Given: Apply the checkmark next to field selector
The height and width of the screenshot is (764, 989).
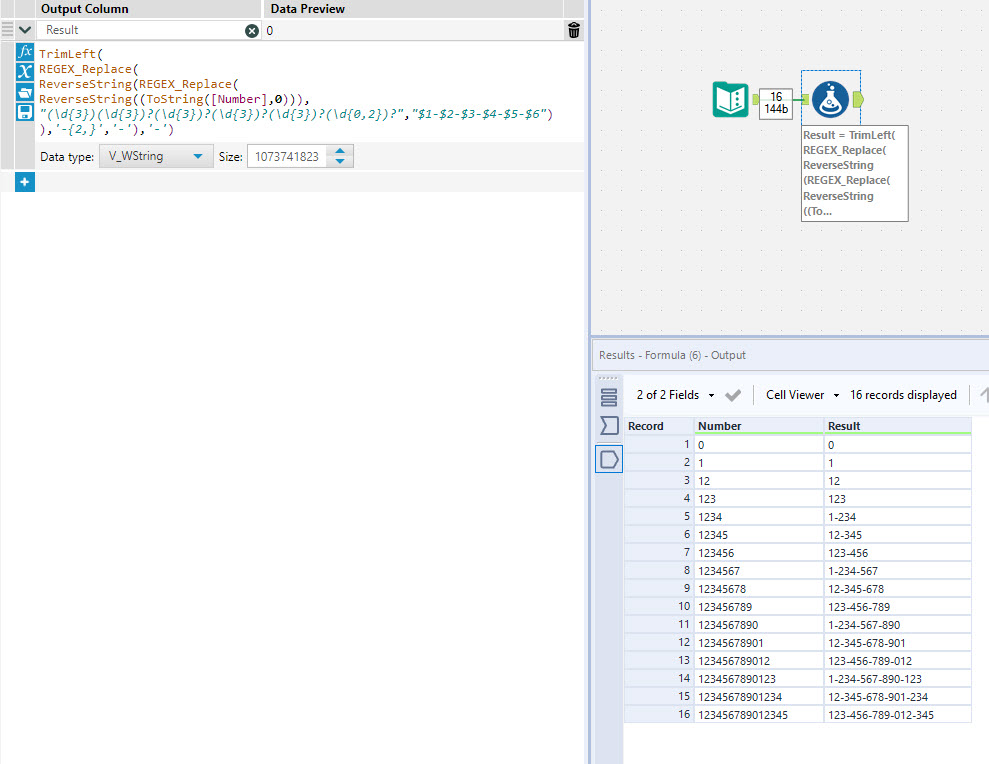Looking at the screenshot, I should pyautogui.click(x=732, y=394).
